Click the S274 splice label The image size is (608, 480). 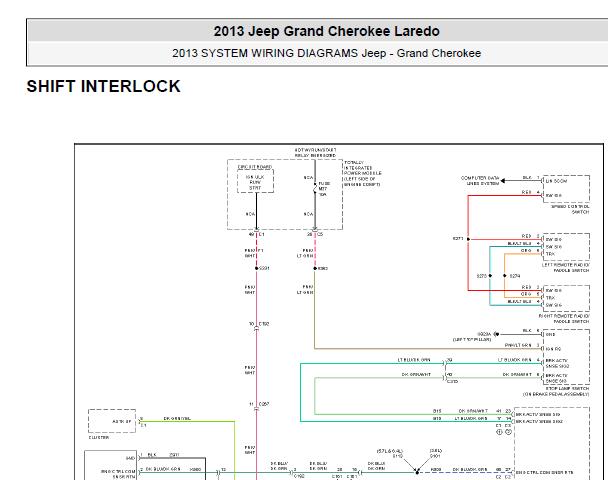pos(515,276)
